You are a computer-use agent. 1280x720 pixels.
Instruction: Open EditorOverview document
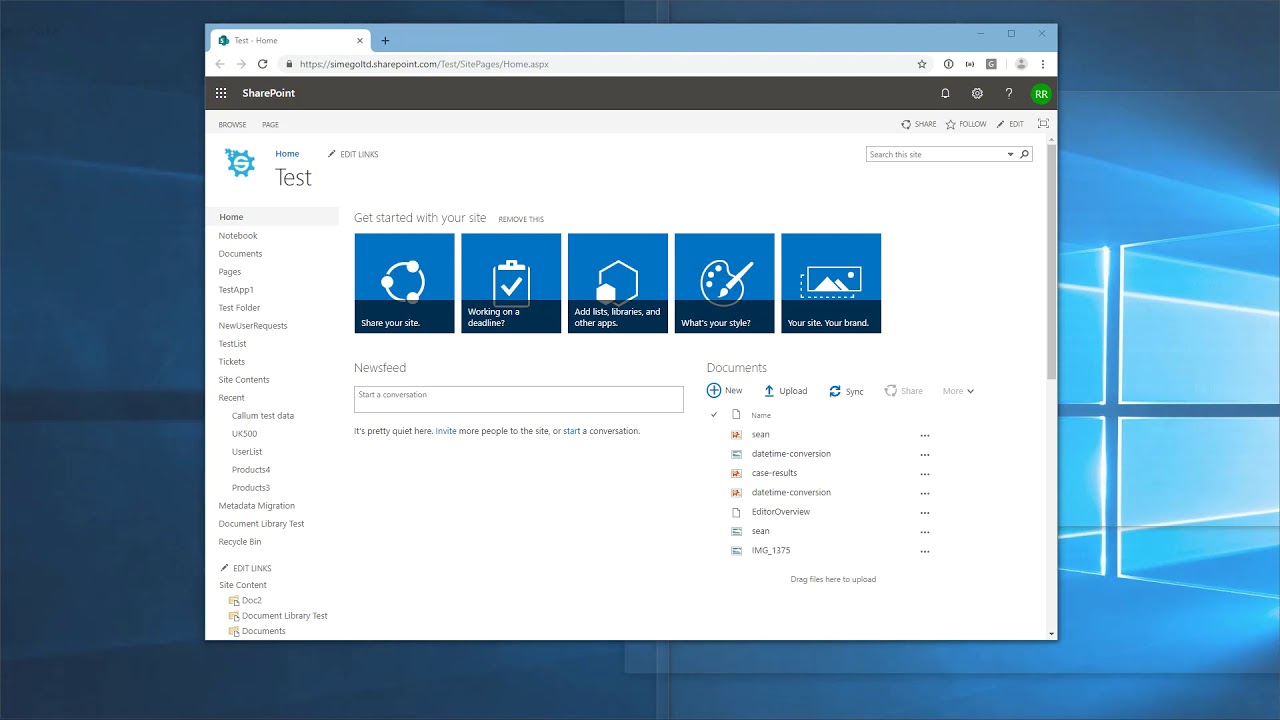781,512
